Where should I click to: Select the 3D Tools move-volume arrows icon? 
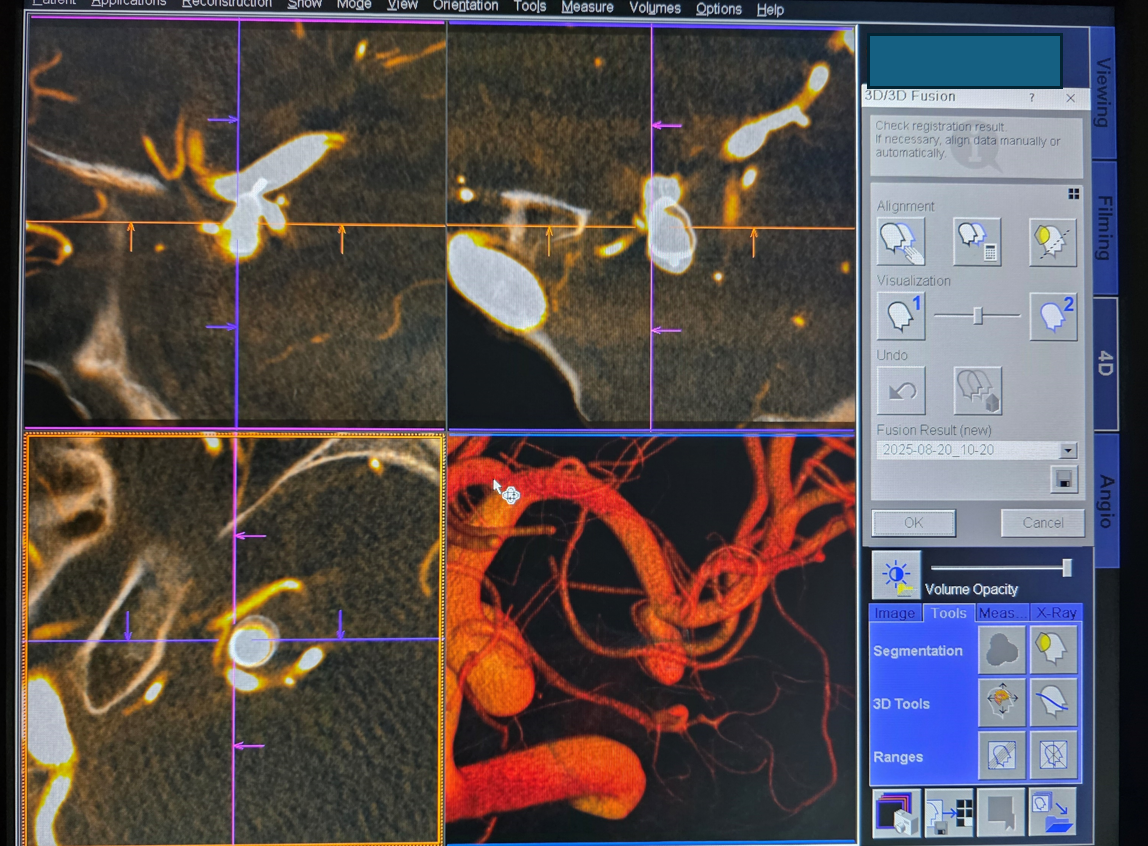pos(1002,703)
